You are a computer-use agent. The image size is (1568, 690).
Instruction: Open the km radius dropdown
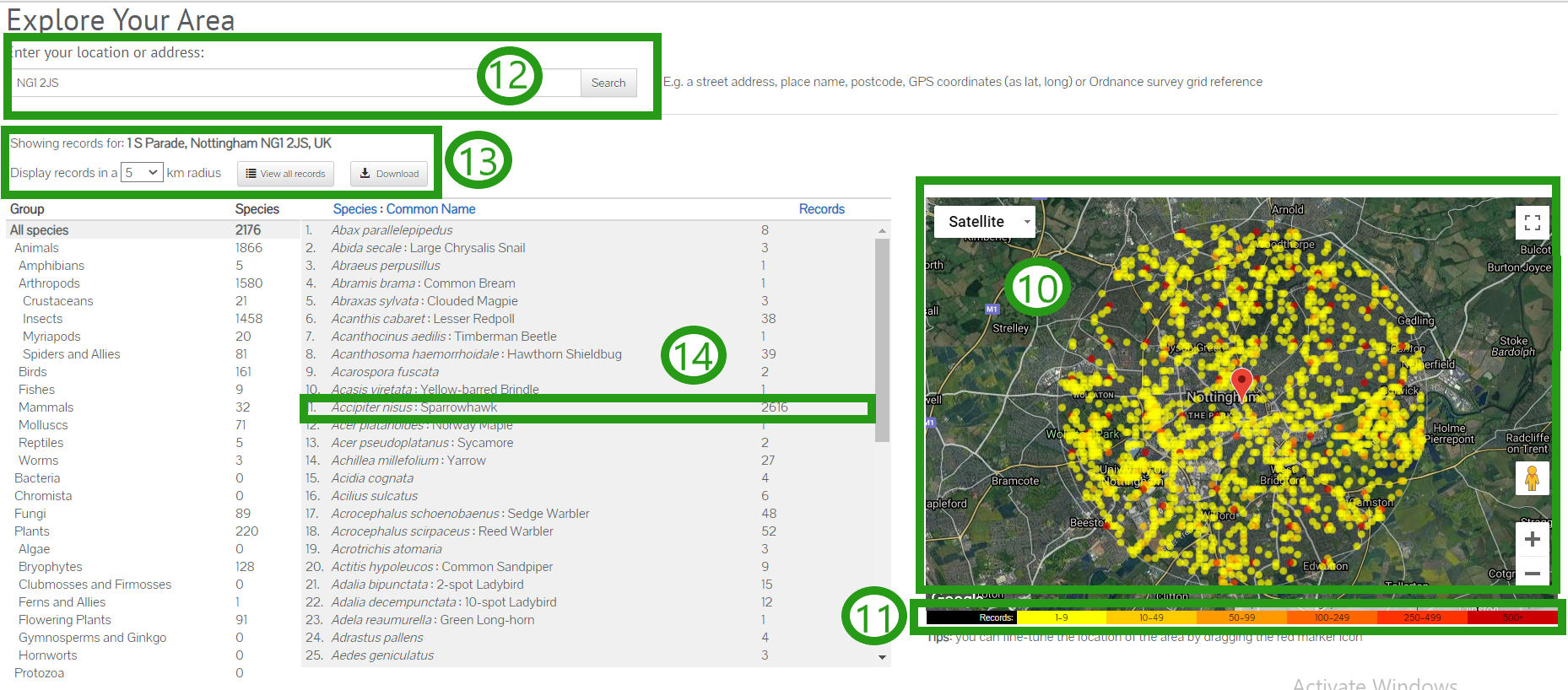[x=141, y=173]
